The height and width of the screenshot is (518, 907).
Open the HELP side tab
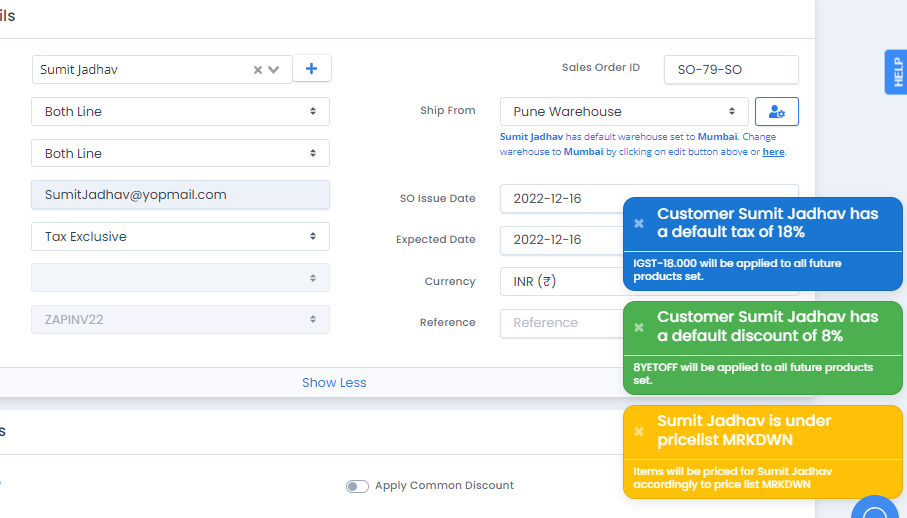click(896, 72)
